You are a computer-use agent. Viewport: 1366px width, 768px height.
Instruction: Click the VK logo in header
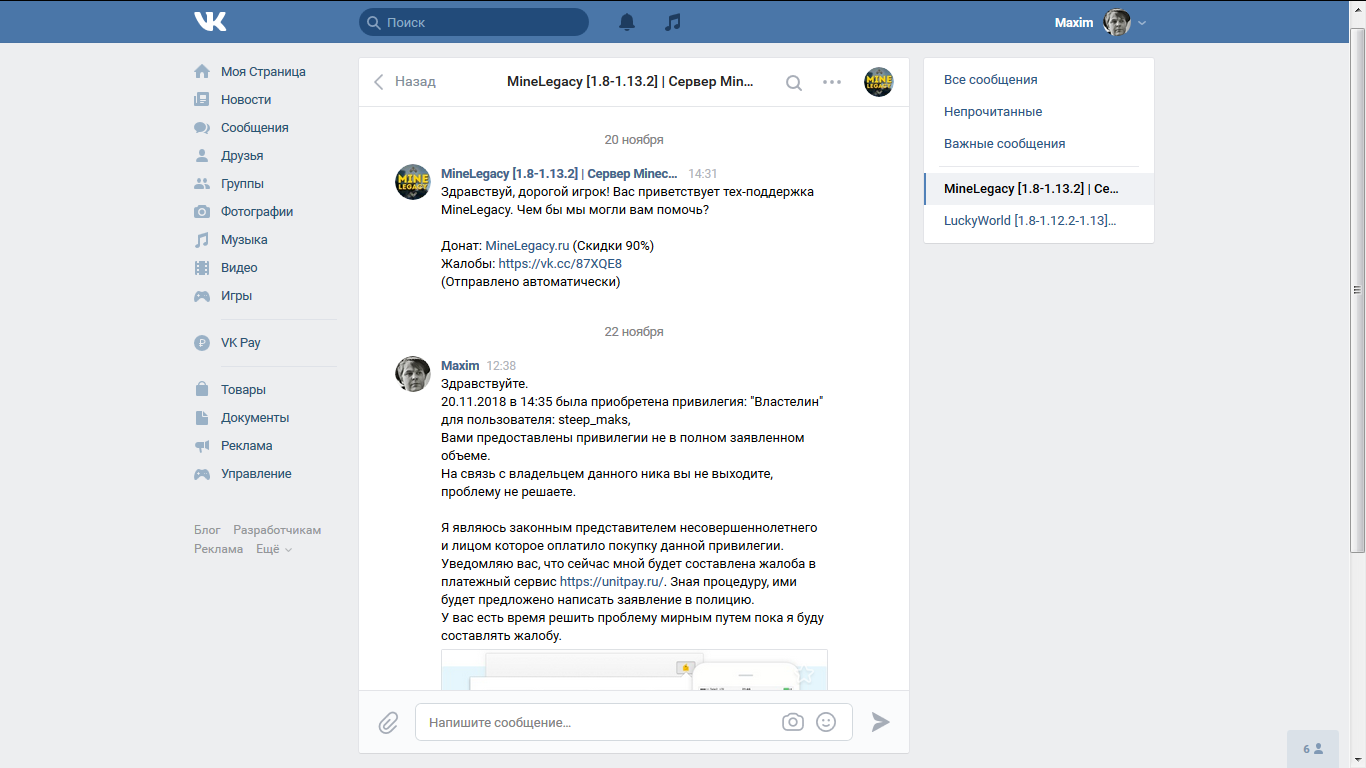point(210,22)
